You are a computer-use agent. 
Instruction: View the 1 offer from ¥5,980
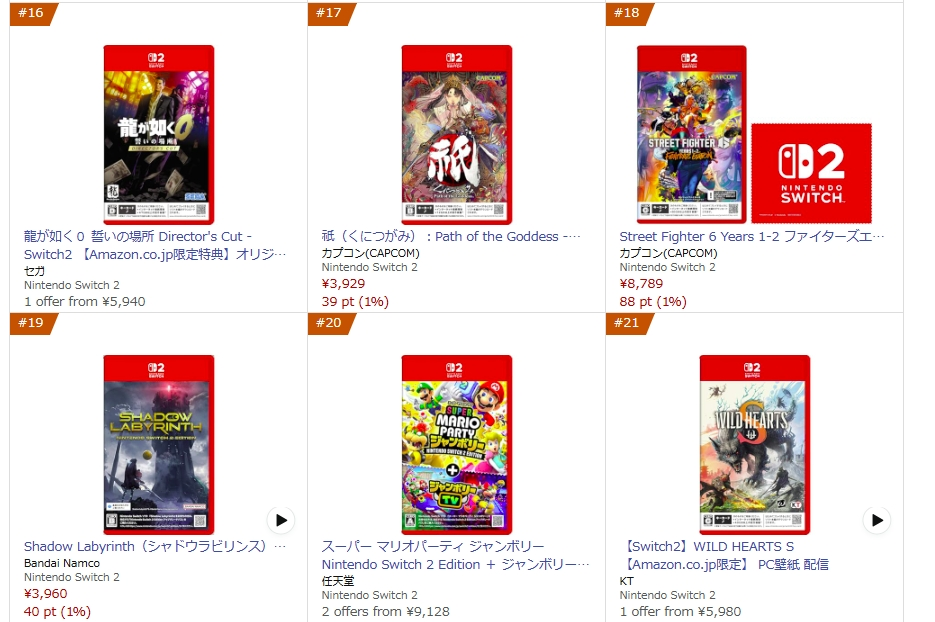pyautogui.click(x=680, y=612)
